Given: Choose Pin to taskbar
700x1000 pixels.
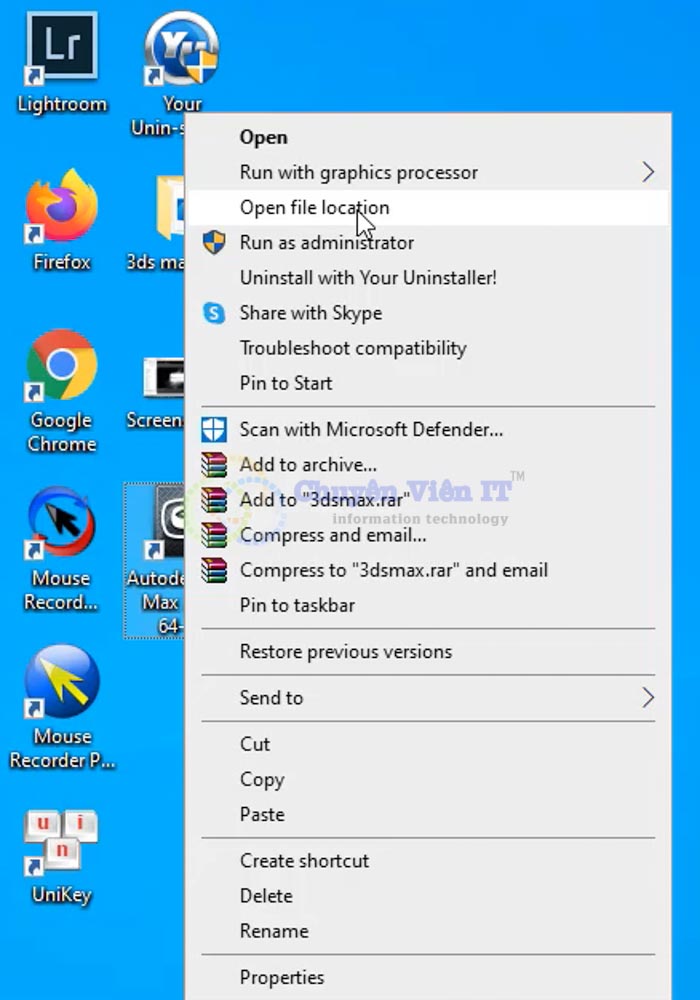Looking at the screenshot, I should tap(428, 605).
